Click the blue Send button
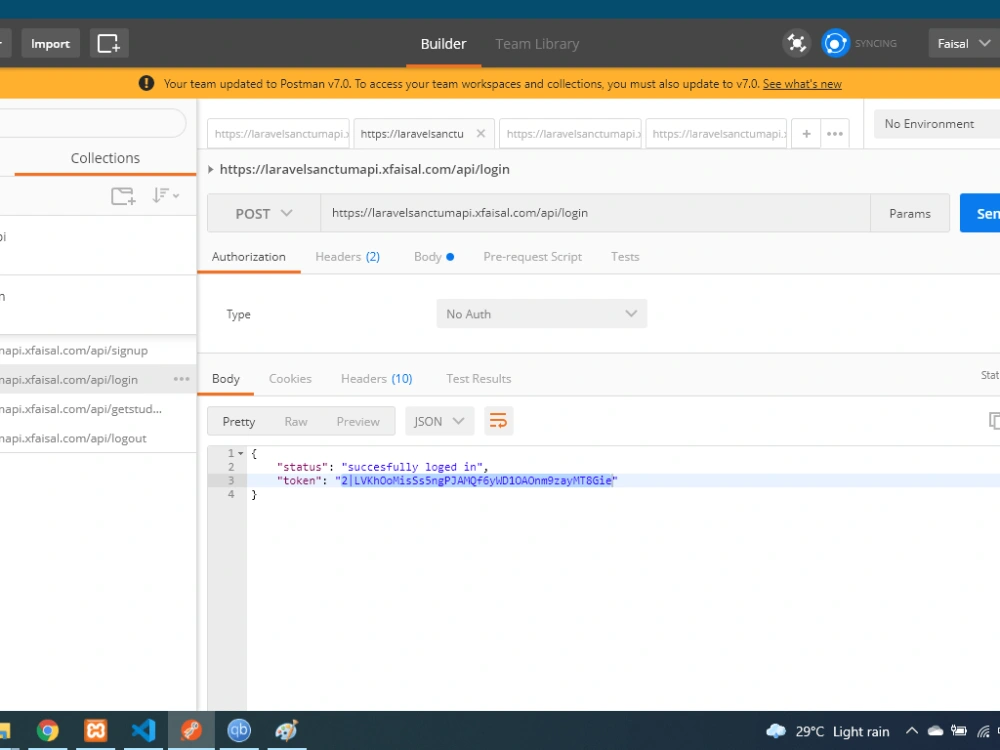The image size is (1000, 750). [x=980, y=214]
